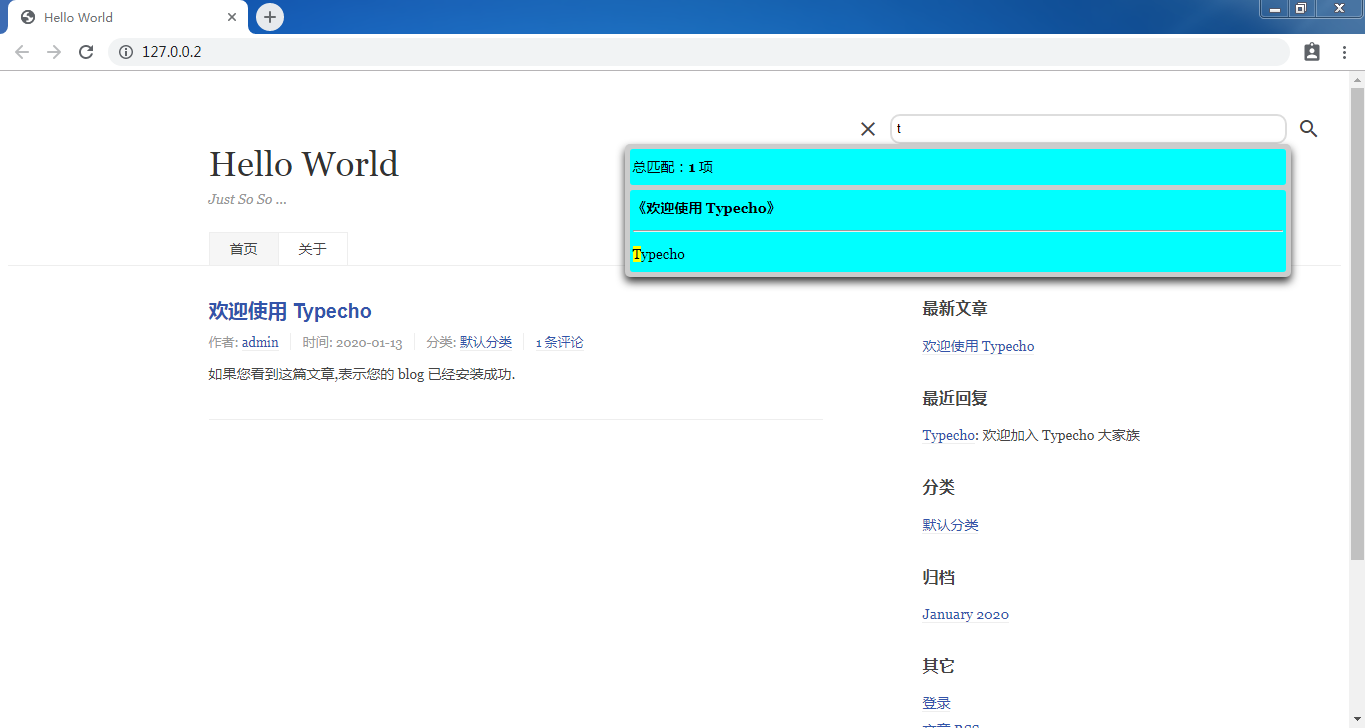Open the 关于 navigation tab
Screen dimensions: 1365x728
click(x=312, y=249)
